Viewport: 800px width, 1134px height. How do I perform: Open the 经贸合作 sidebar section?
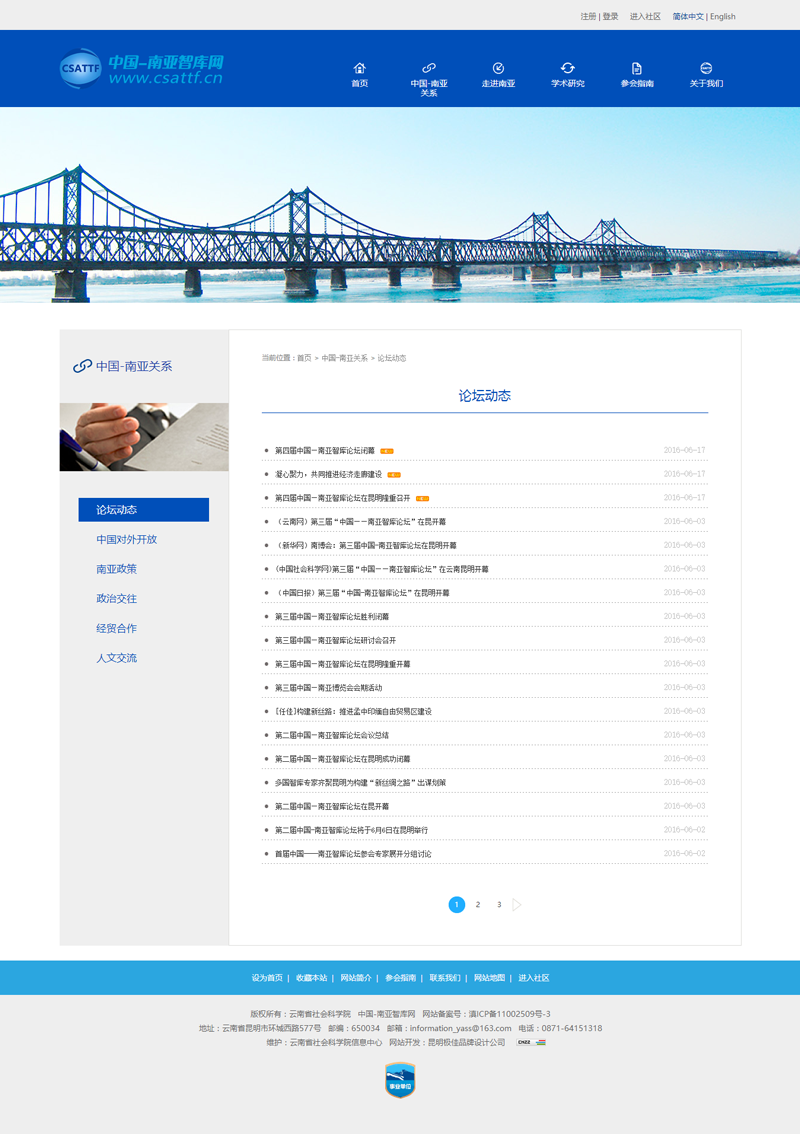tap(116, 628)
